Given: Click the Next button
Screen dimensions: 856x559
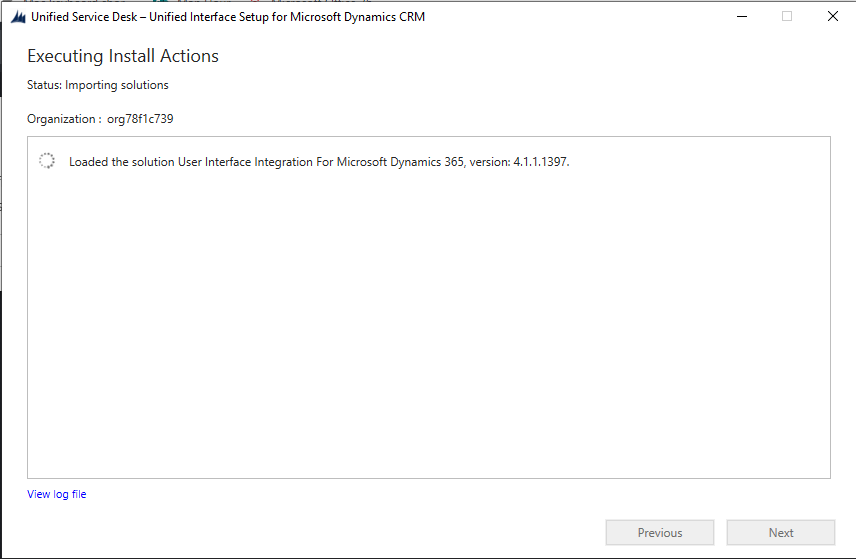Looking at the screenshot, I should tap(781, 532).
